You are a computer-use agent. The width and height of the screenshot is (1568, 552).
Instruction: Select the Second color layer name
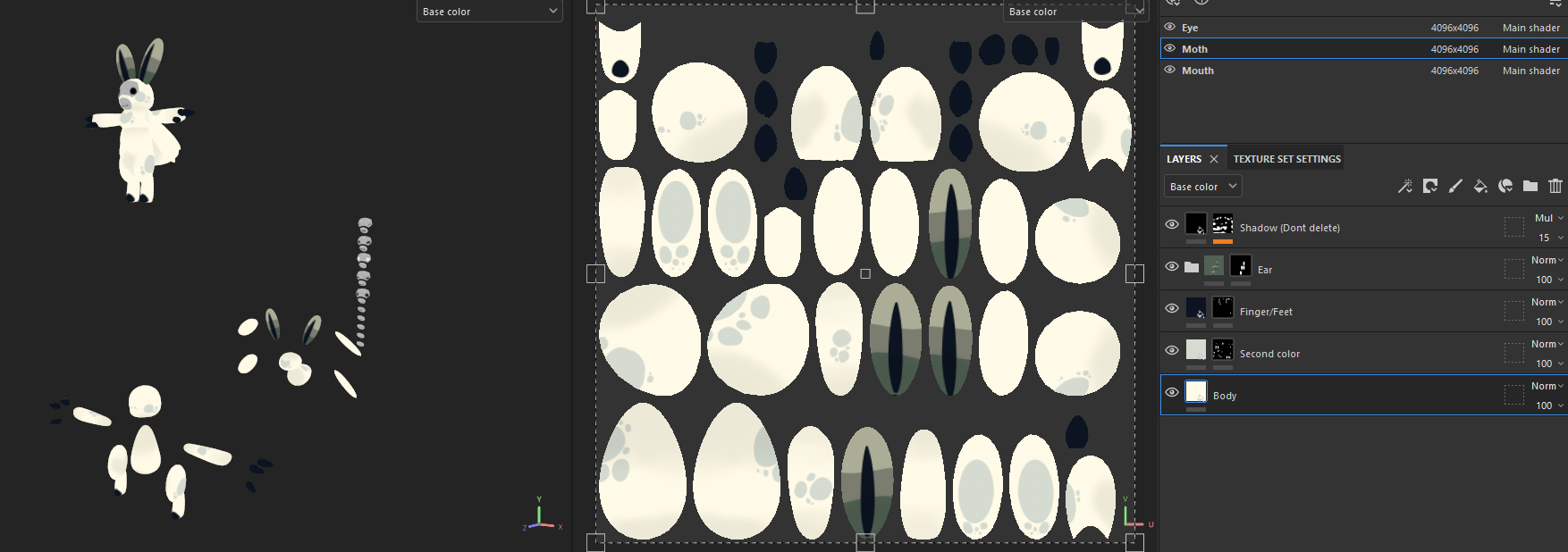tap(1269, 354)
